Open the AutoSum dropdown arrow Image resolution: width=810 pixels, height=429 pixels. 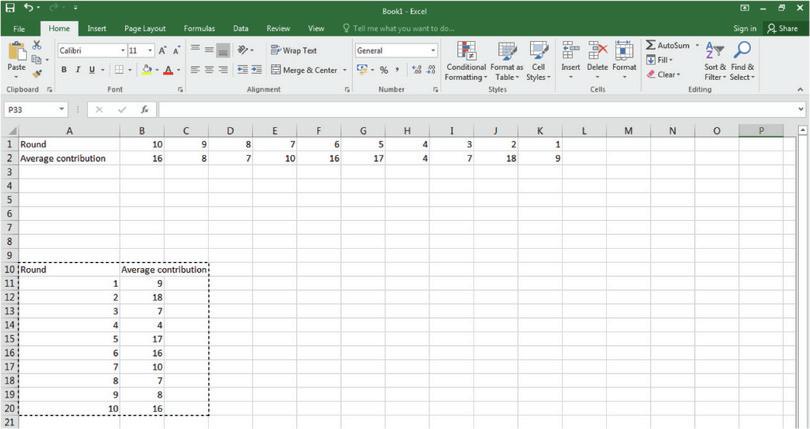(697, 45)
